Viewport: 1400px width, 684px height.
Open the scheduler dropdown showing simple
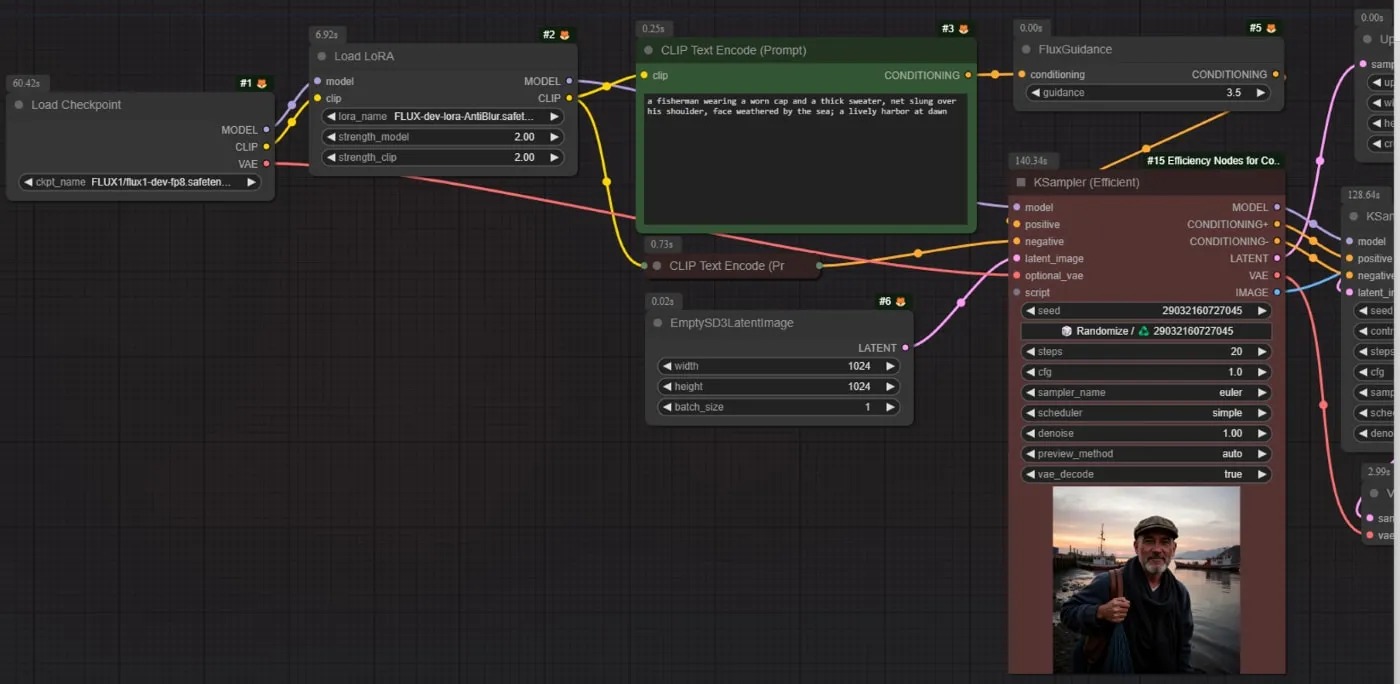point(1146,413)
